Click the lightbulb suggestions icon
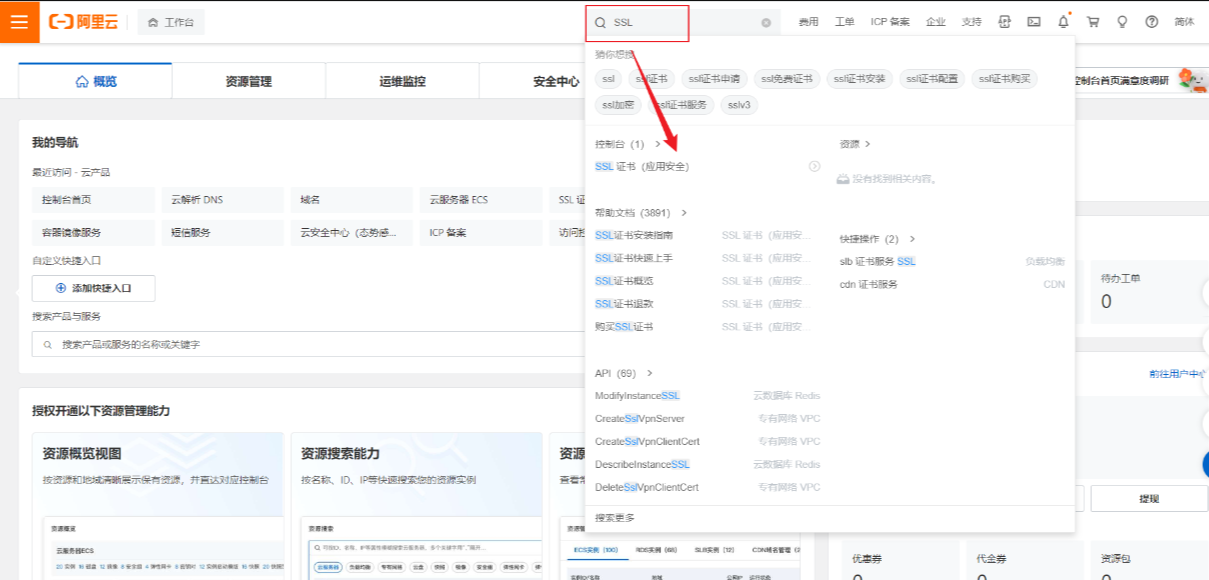Viewport: 1209px width, 580px height. click(1122, 22)
